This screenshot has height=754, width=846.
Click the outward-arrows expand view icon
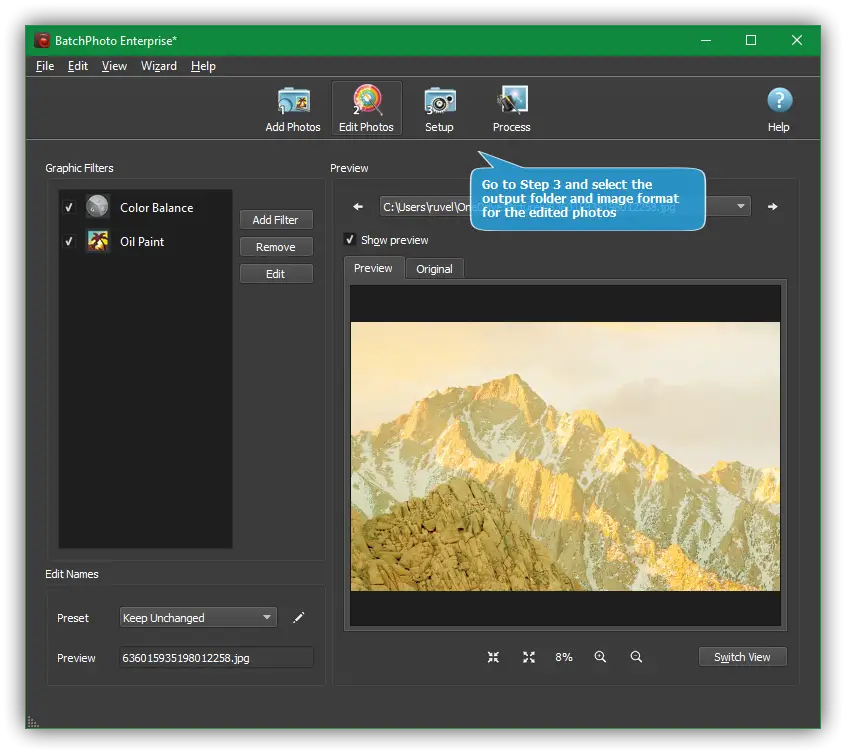529,657
